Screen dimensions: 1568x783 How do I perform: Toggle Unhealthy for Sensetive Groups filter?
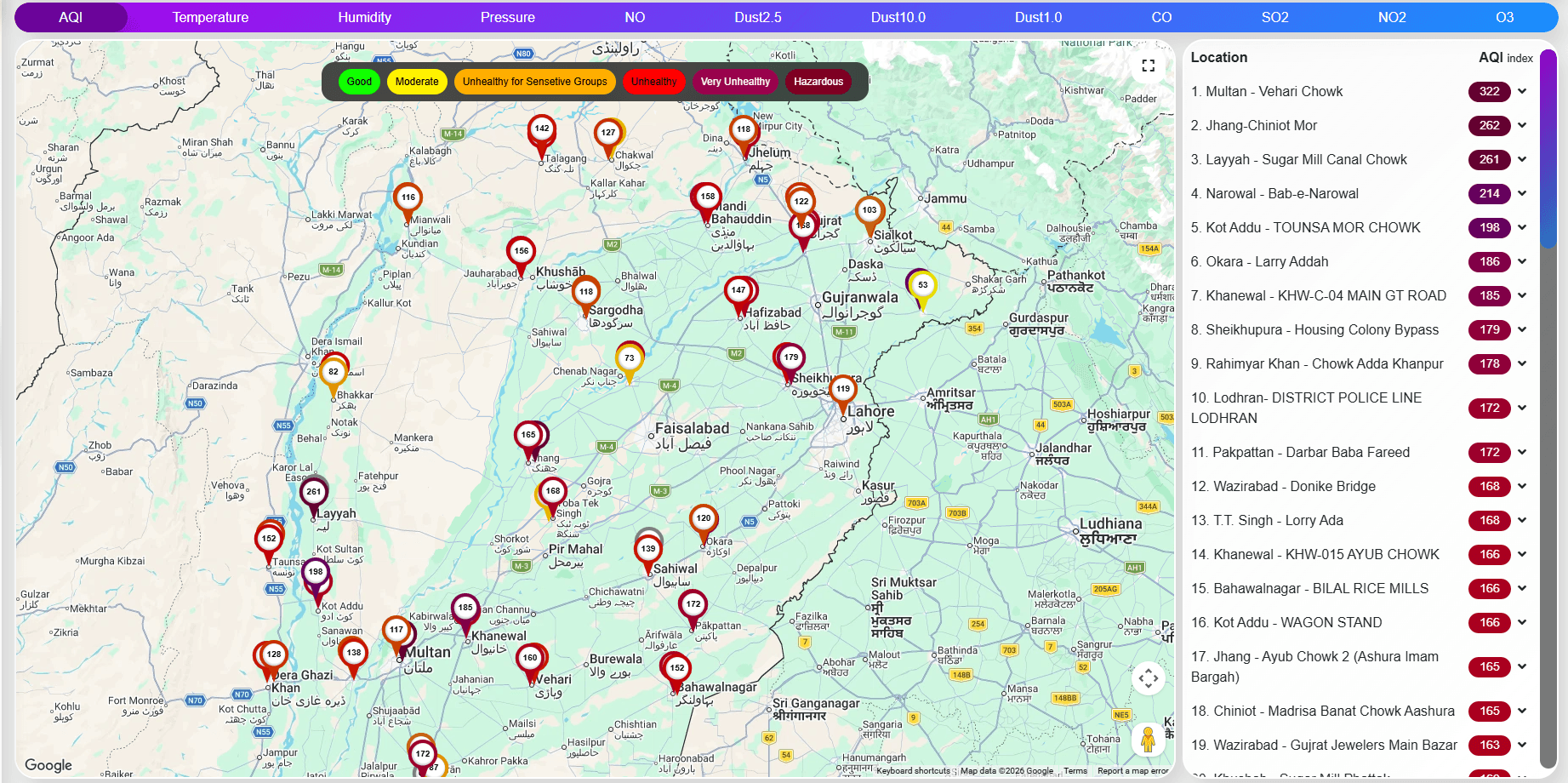coord(535,82)
